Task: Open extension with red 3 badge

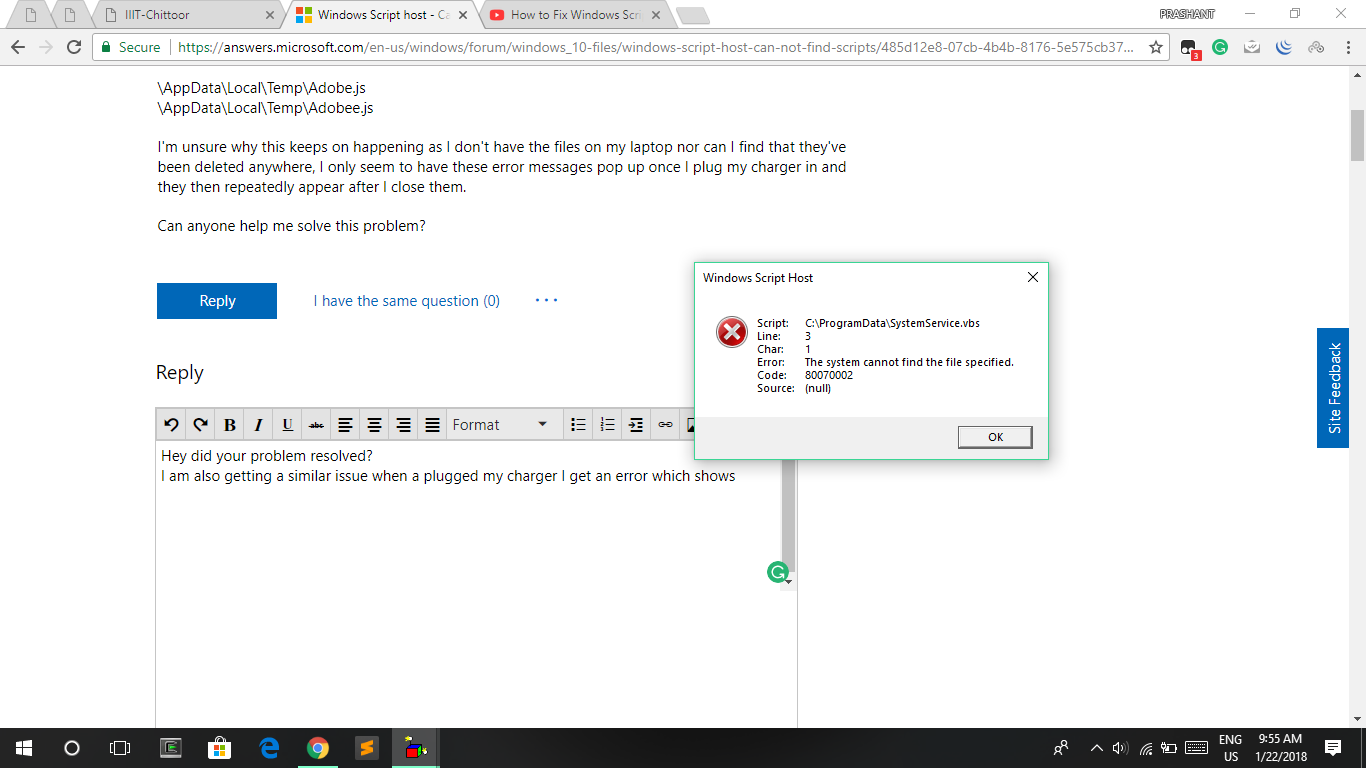Action: point(1189,48)
